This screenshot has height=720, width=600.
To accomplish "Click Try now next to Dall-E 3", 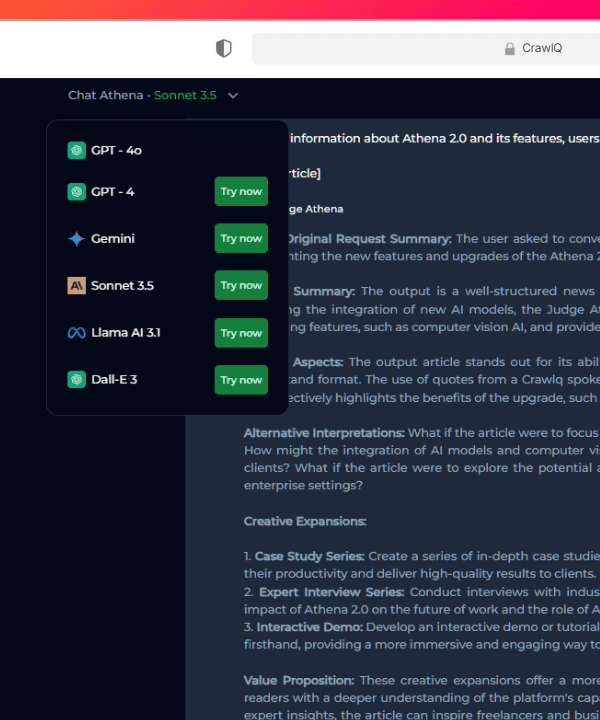I will [x=241, y=380].
